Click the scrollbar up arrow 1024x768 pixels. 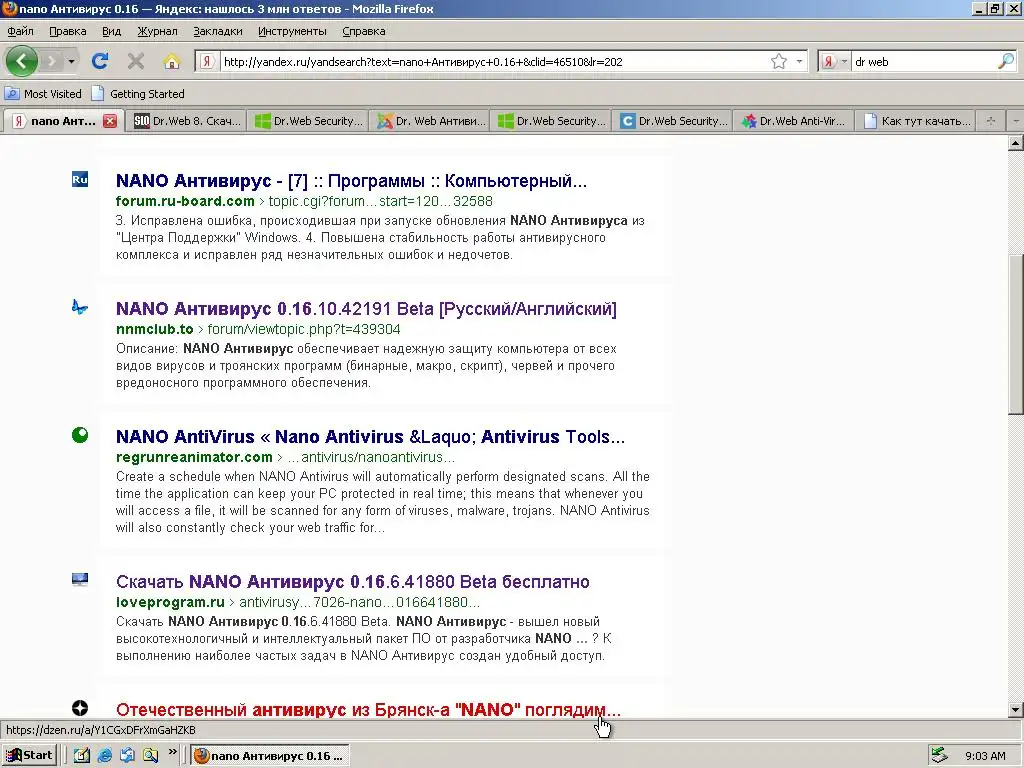1016,144
